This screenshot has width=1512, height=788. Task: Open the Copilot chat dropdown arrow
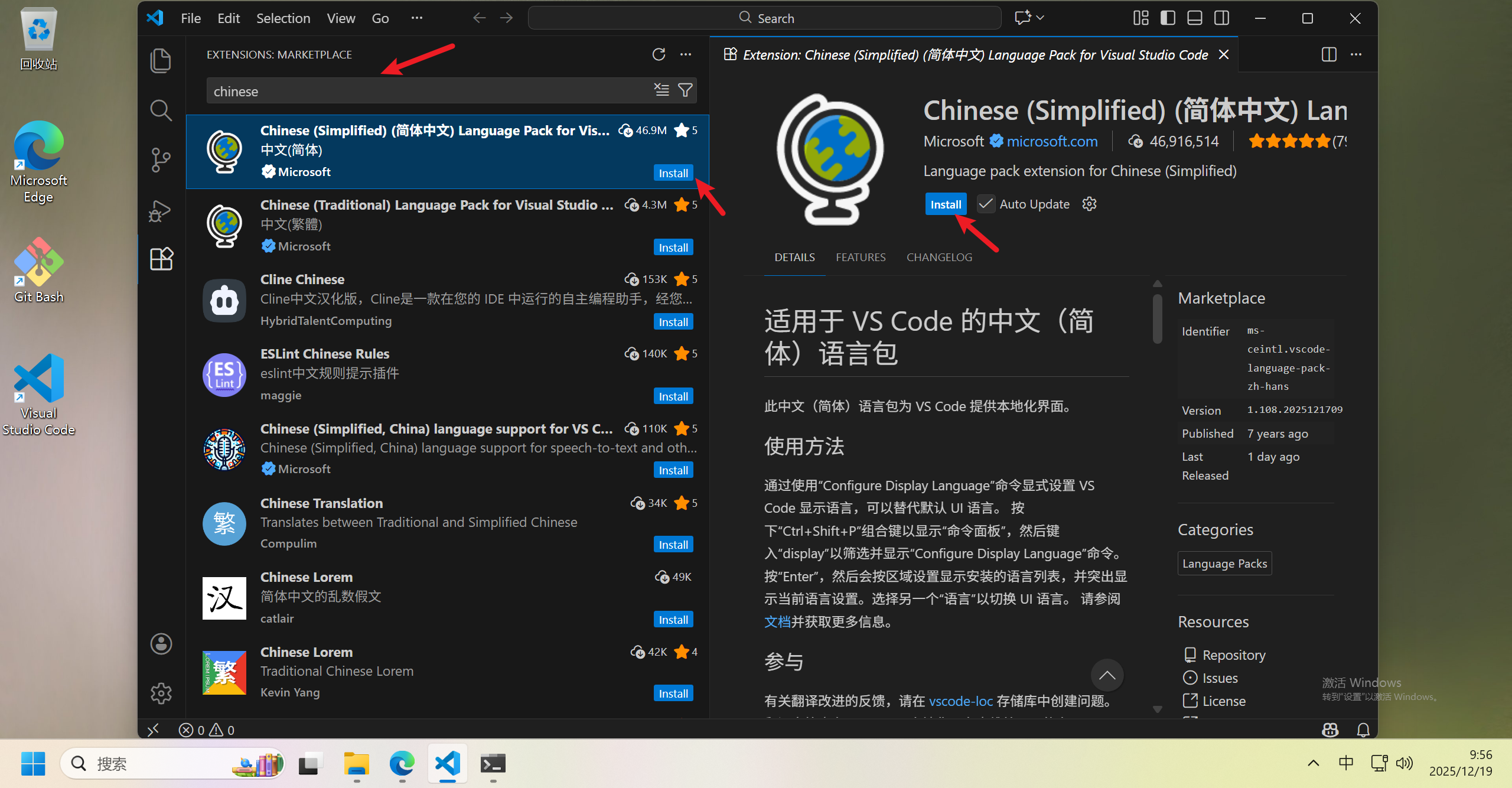coord(1041,18)
